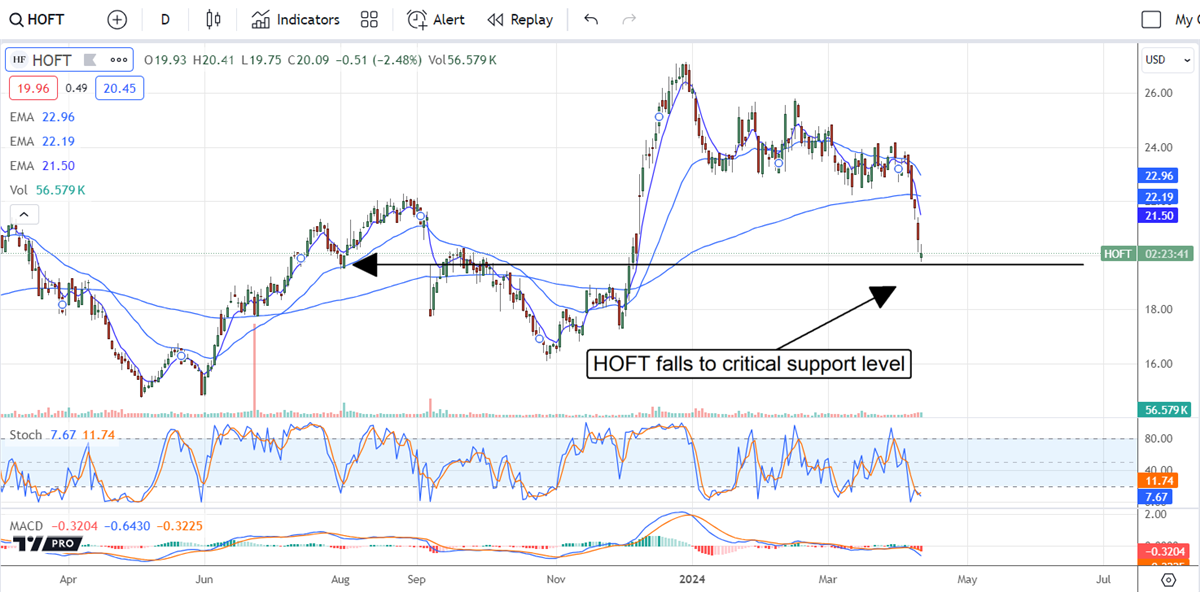The width and height of the screenshot is (1200, 592).
Task: Collapse the indicator legend with chevron
Action: [22, 213]
